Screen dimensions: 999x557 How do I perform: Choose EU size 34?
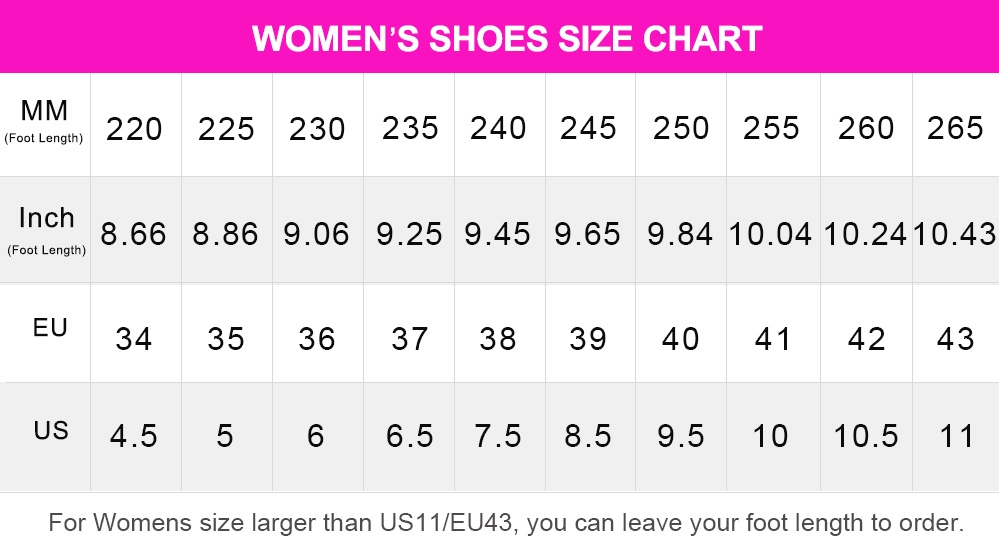click(134, 339)
